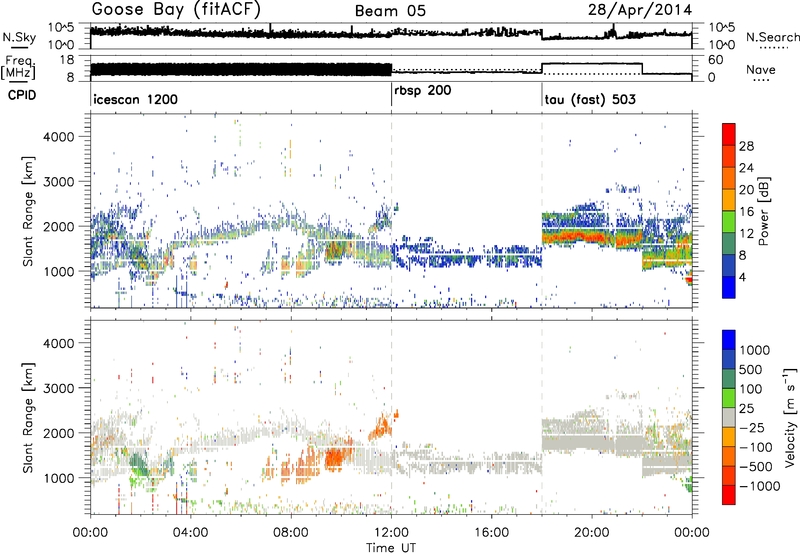Click the dashed vertical marker at 12:00 in power panel
This screenshot has width=800, height=554.
(x=391, y=210)
